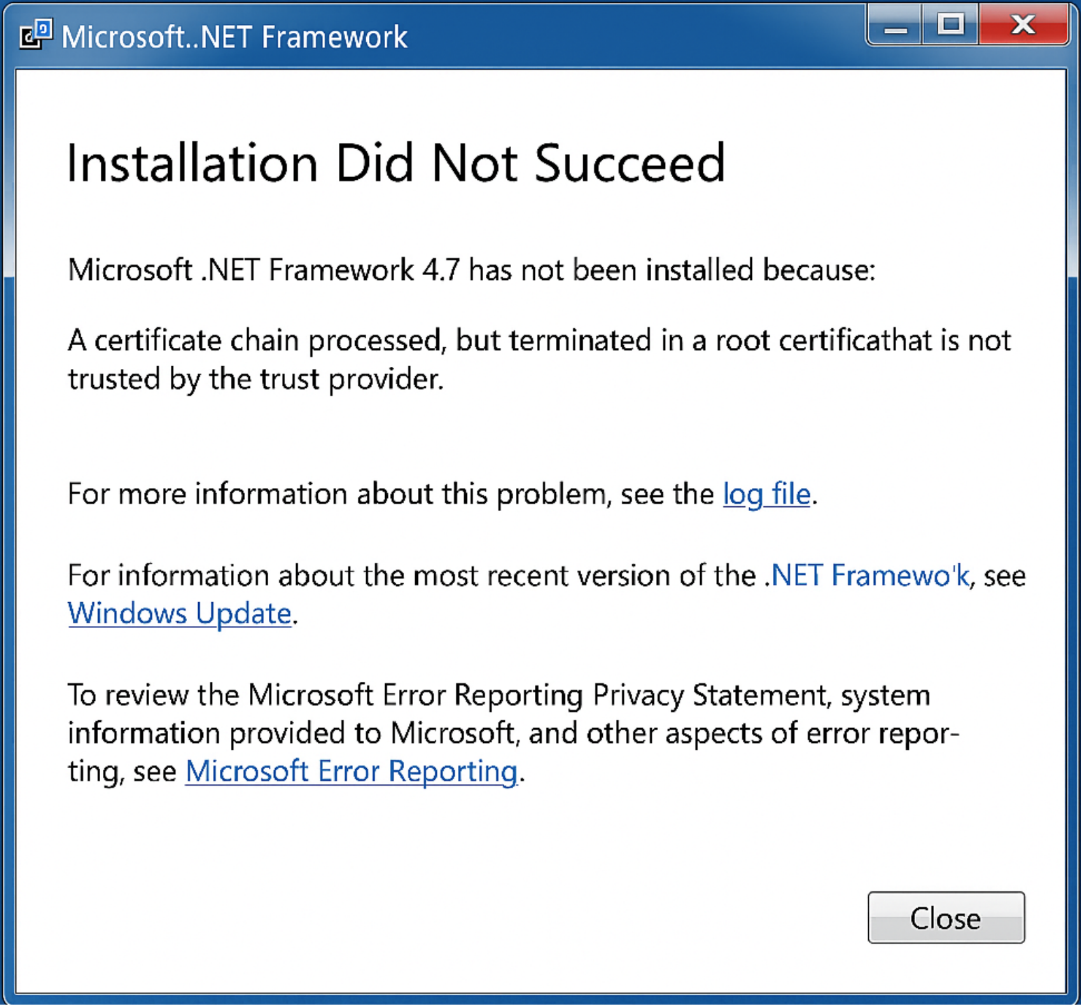Click the Error Reporting Privacy Statement paragraph
Screen dimensions: 1081x1005
(514, 733)
